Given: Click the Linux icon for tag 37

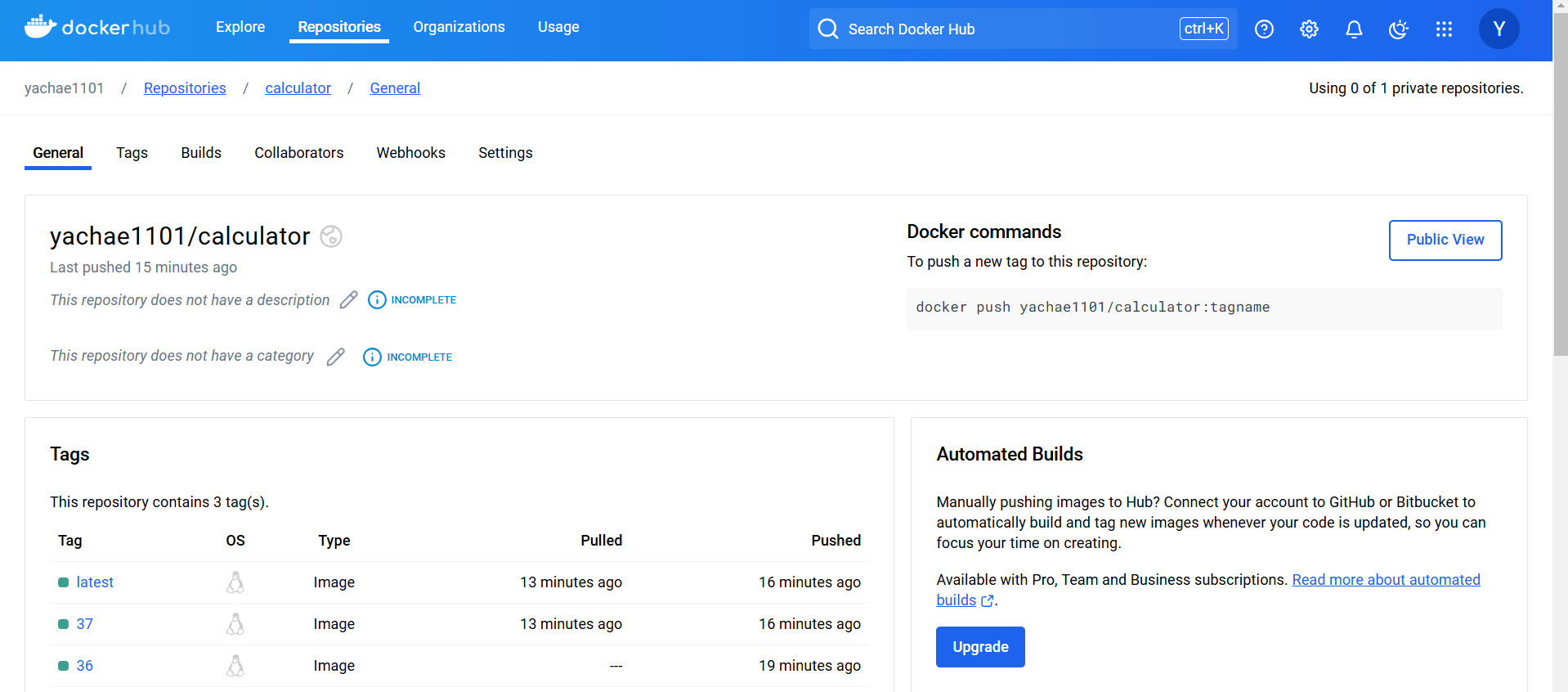Looking at the screenshot, I should [x=235, y=624].
